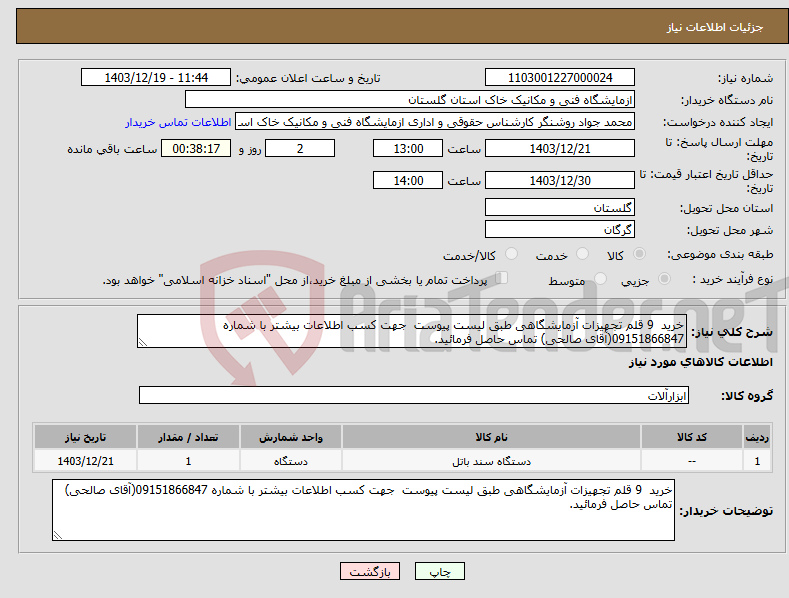Click the price validity time 14:00 field

pyautogui.click(x=408, y=180)
